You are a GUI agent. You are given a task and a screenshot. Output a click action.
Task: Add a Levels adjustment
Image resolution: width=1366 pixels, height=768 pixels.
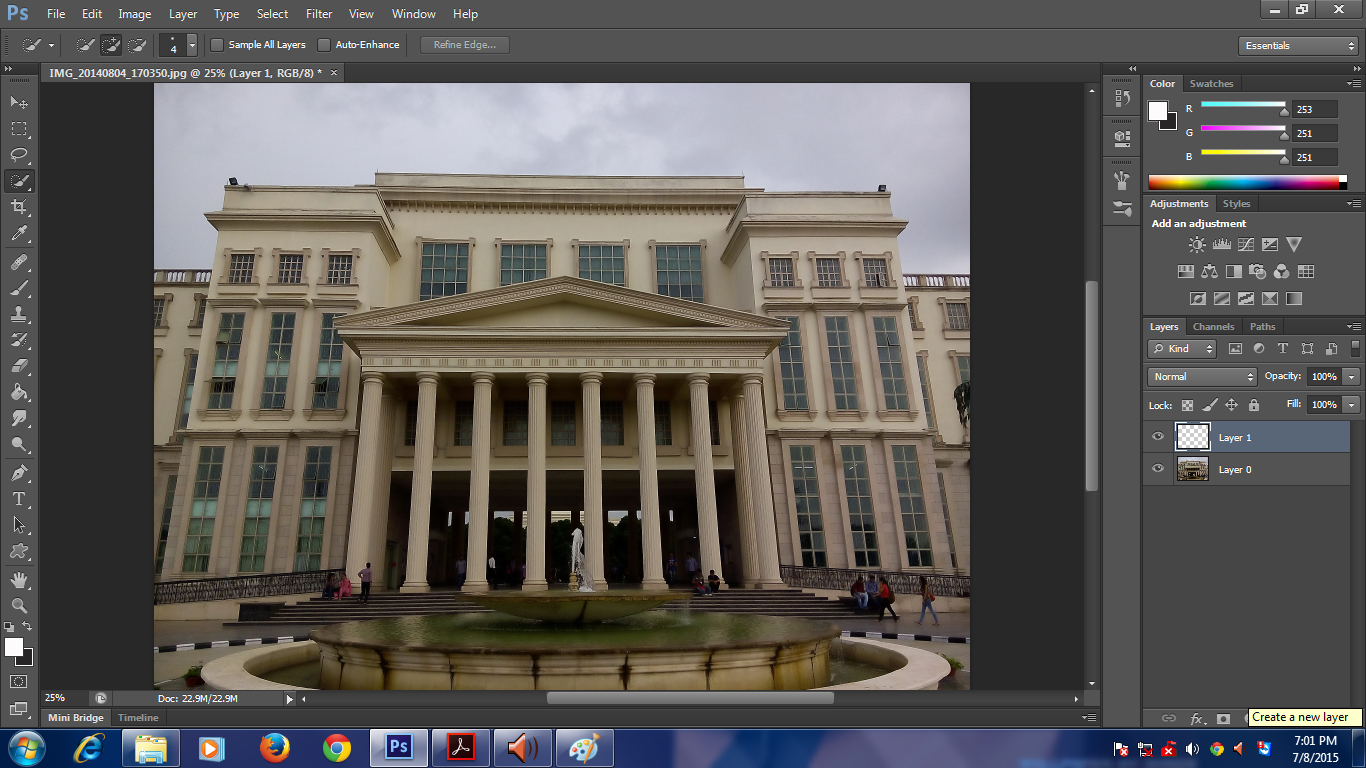[1221, 244]
